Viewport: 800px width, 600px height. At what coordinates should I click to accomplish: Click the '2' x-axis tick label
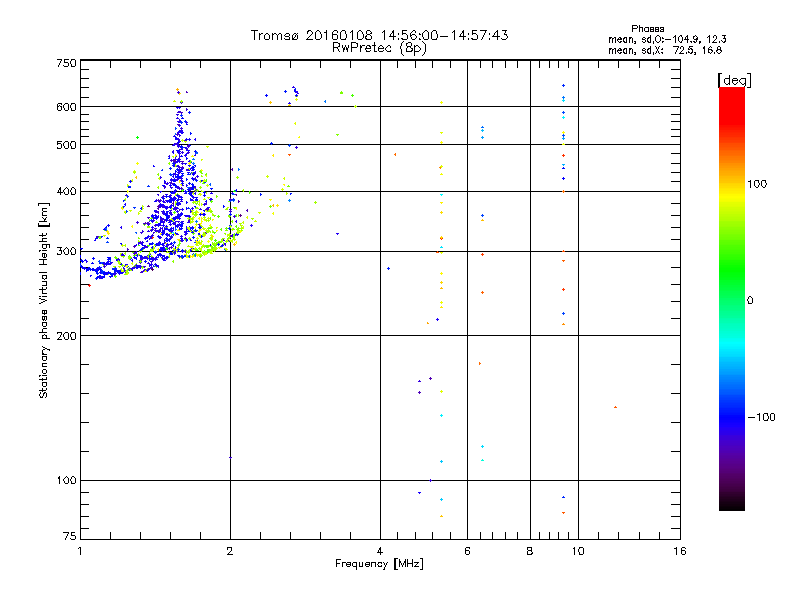click(x=230, y=551)
